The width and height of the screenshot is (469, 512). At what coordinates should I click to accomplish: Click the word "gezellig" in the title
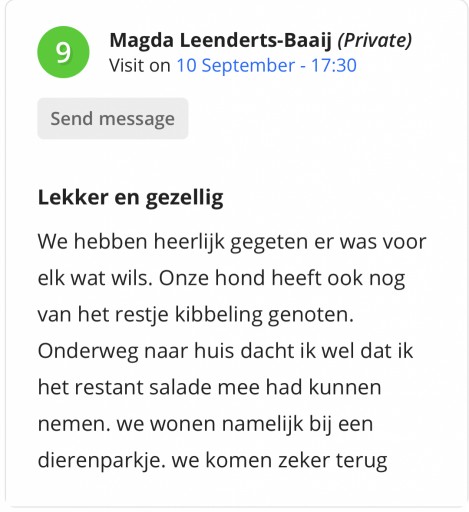(x=184, y=199)
